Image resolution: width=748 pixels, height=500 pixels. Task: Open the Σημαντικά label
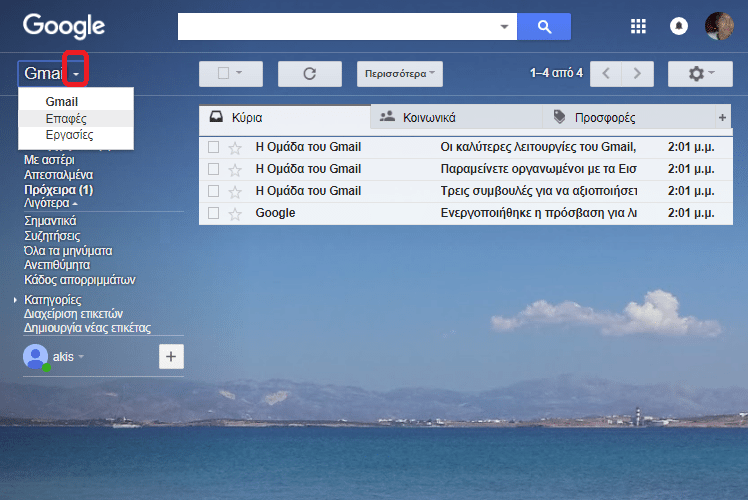click(50, 221)
